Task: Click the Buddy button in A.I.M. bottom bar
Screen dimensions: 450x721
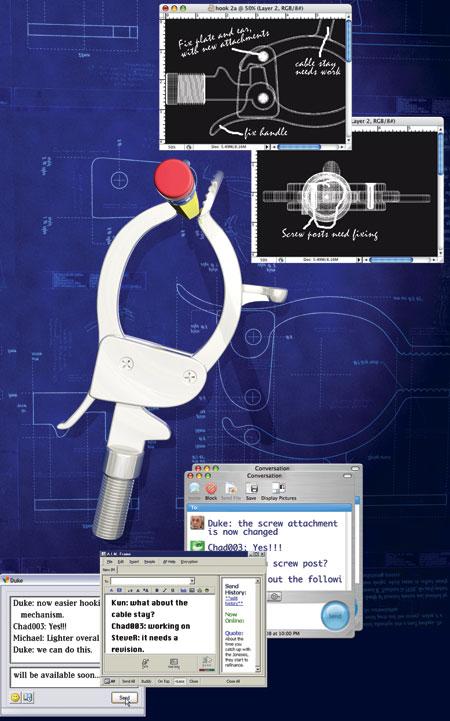Action: pos(146,681)
